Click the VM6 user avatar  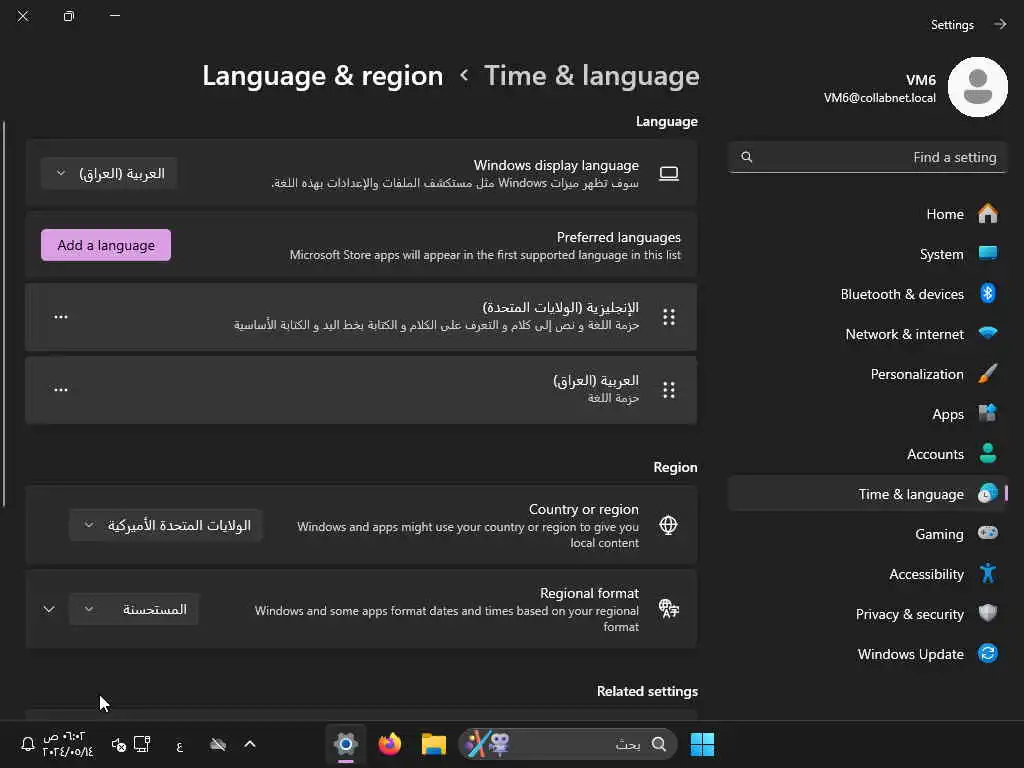[978, 87]
